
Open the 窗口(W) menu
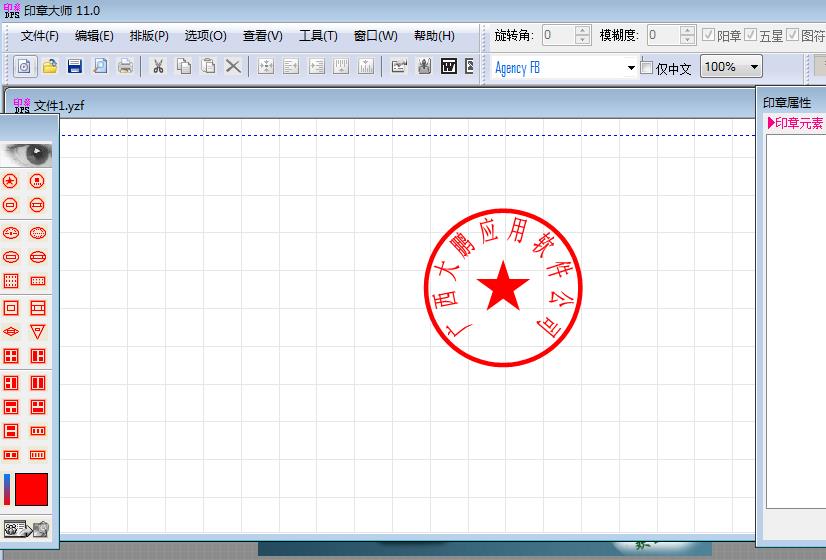click(376, 36)
